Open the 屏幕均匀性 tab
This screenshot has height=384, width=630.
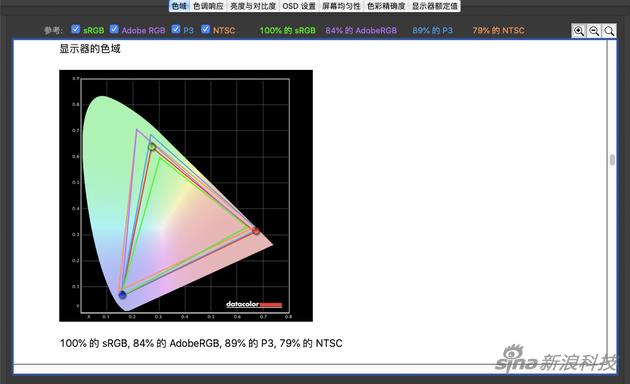point(341,6)
